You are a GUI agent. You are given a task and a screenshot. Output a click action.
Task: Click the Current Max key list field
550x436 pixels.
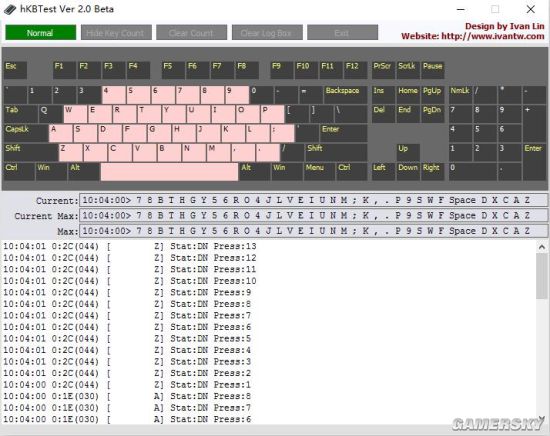313,215
